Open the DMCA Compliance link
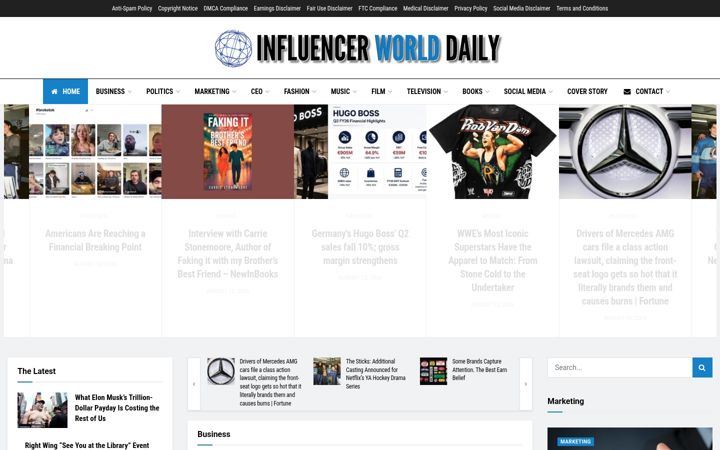 click(225, 8)
